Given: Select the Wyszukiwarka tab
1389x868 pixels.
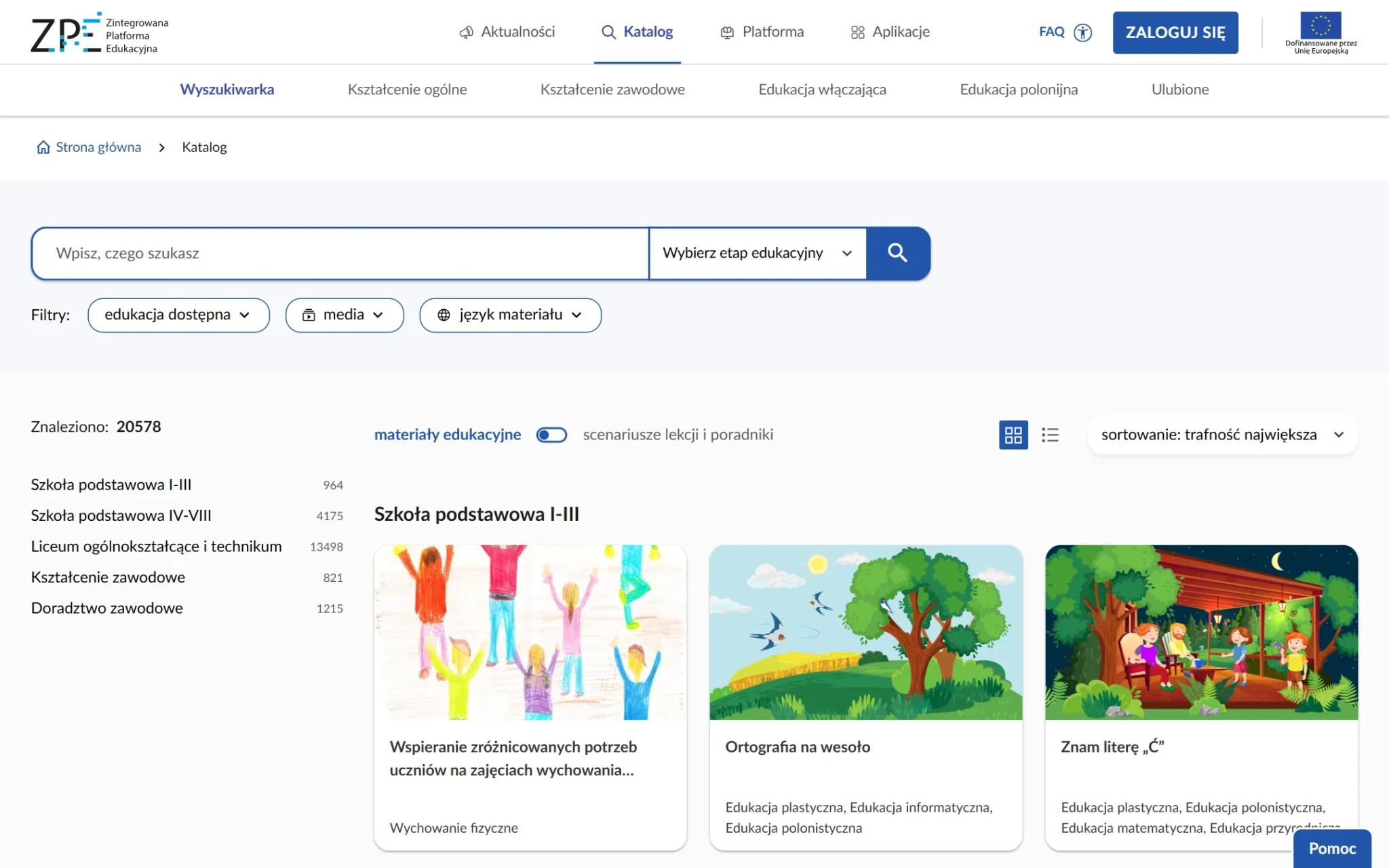Looking at the screenshot, I should 227,90.
